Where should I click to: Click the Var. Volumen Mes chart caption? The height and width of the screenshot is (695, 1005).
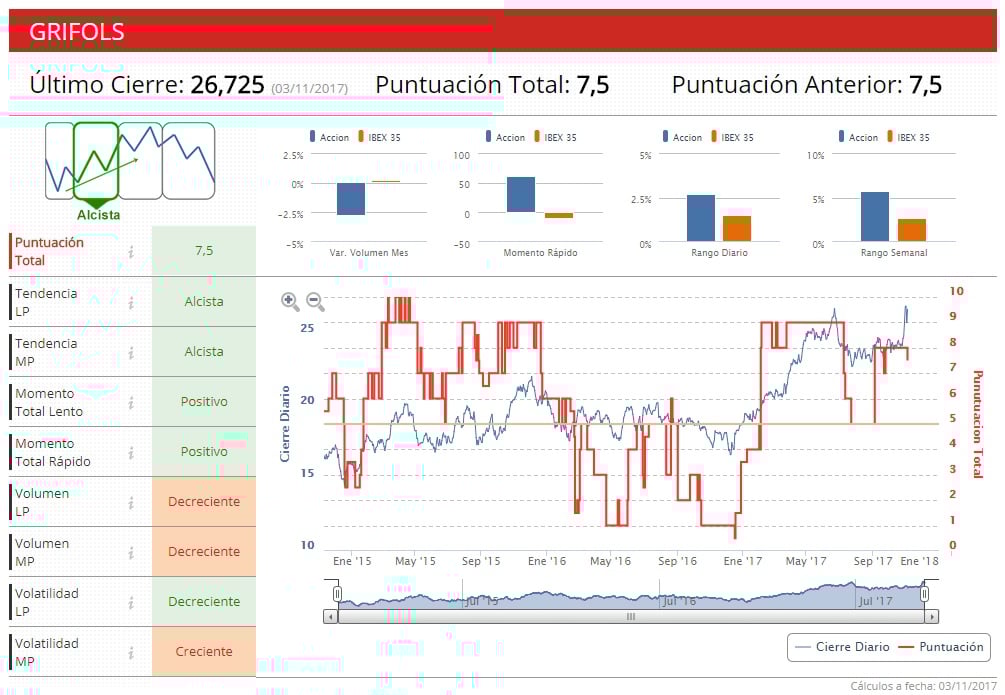369,253
